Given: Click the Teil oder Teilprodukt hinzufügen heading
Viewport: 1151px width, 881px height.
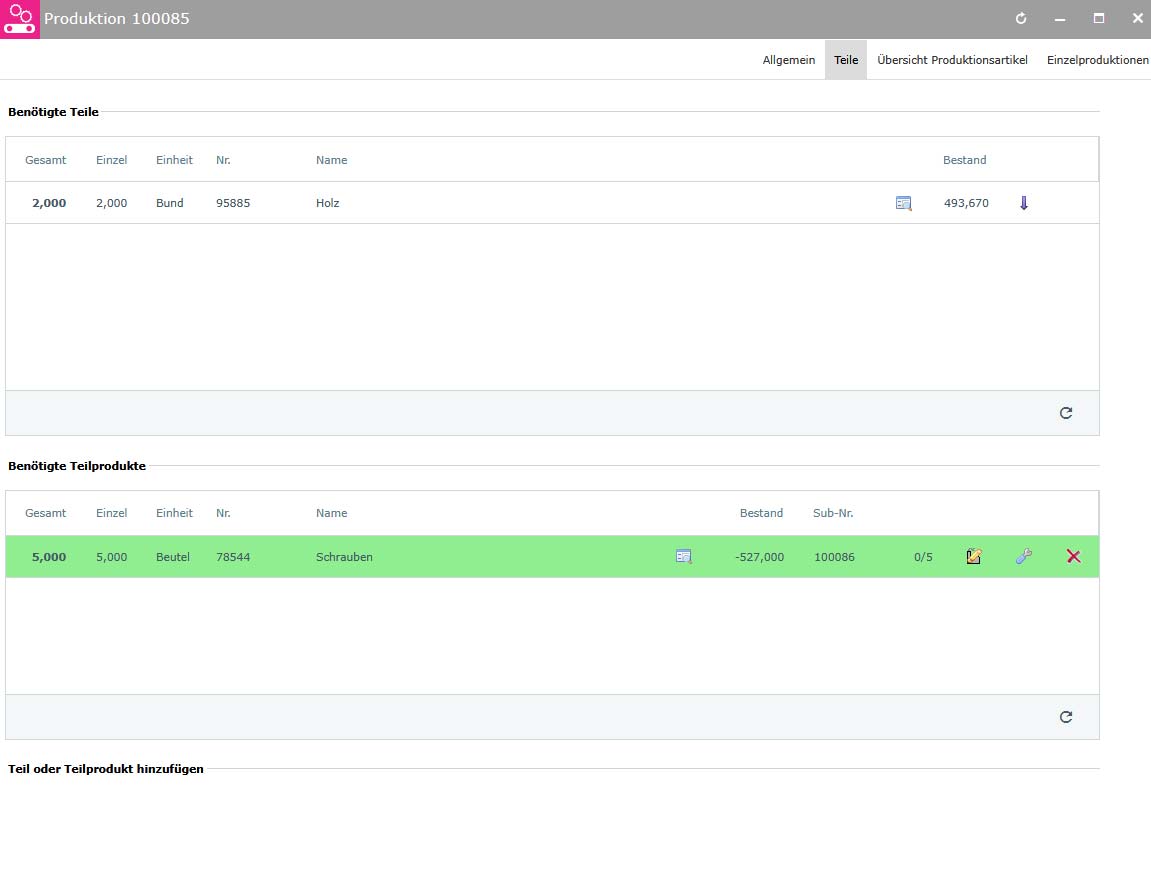Looking at the screenshot, I should [x=106, y=769].
